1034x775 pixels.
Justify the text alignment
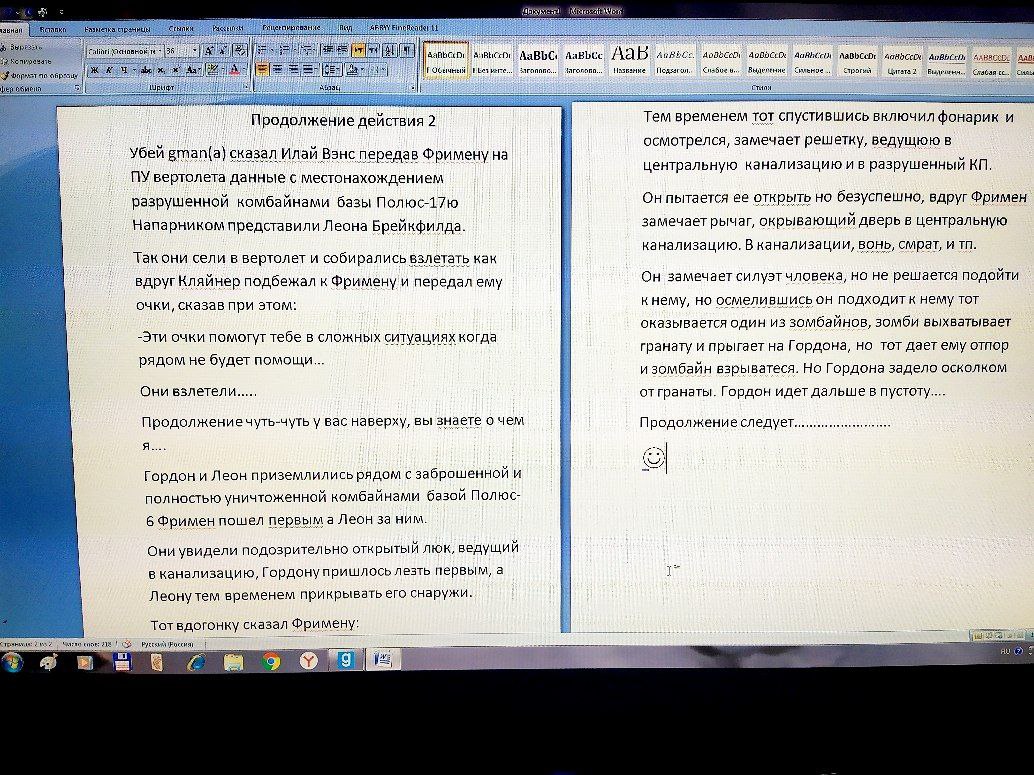coord(308,69)
